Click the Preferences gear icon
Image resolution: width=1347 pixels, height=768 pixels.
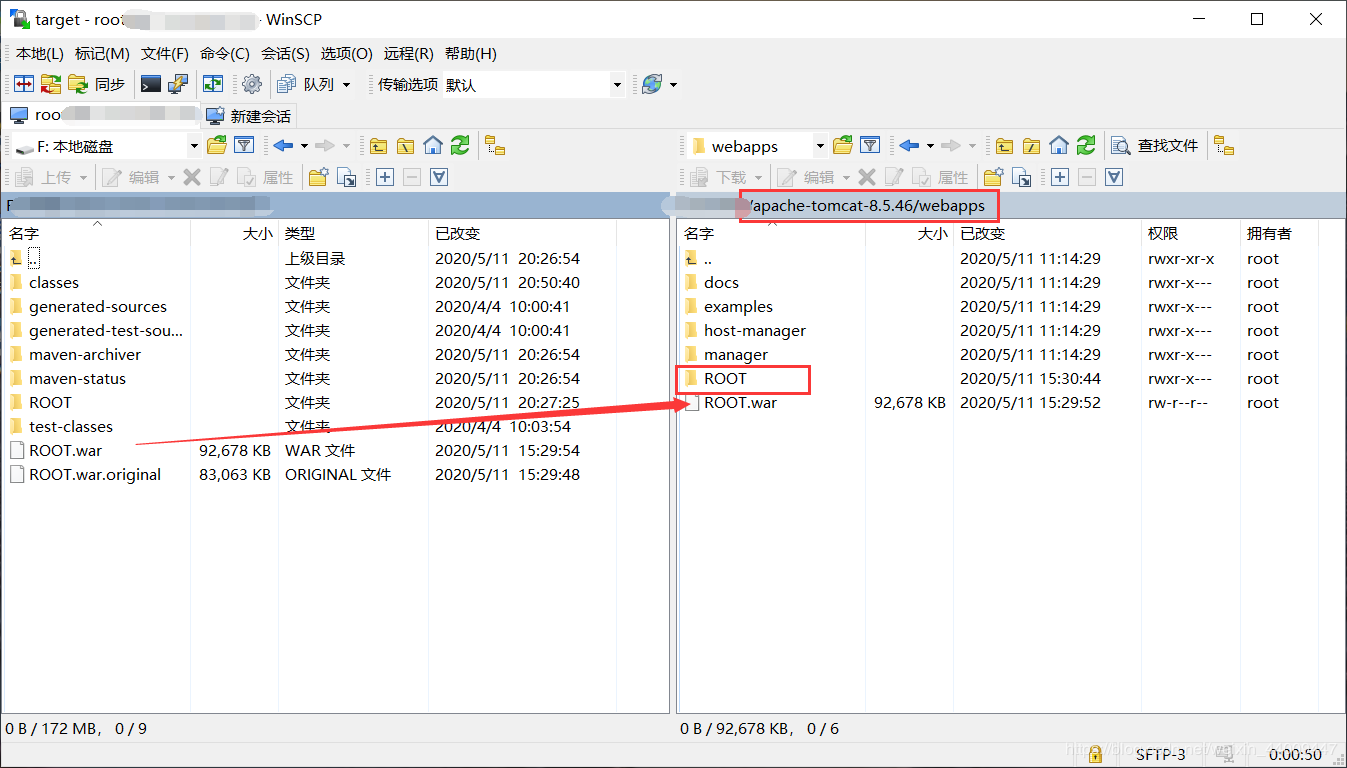pyautogui.click(x=252, y=85)
